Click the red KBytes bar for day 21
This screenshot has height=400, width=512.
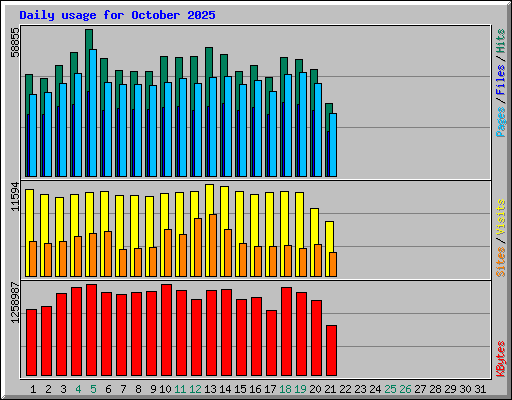coord(332,350)
